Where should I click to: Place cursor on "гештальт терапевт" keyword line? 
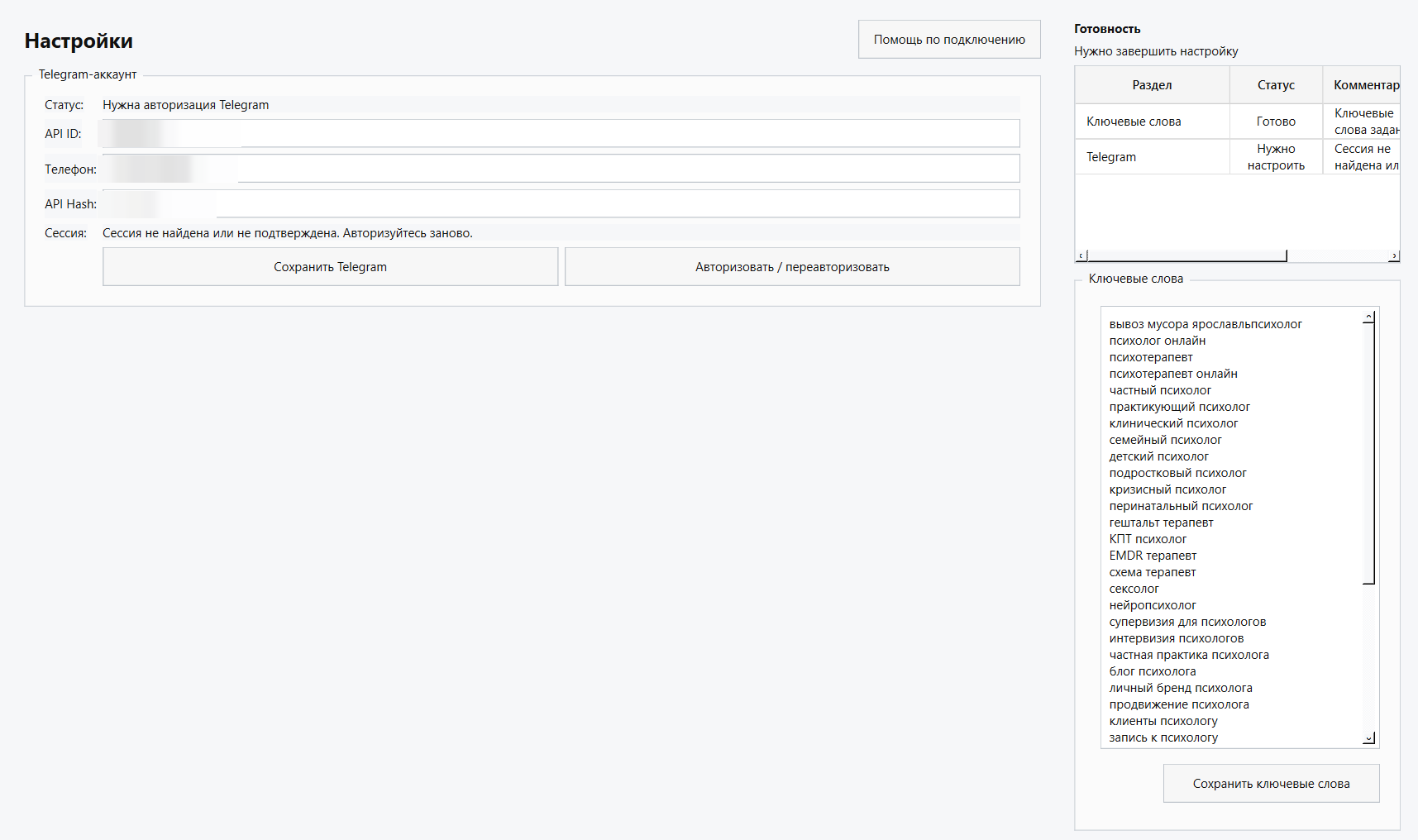1162,523
